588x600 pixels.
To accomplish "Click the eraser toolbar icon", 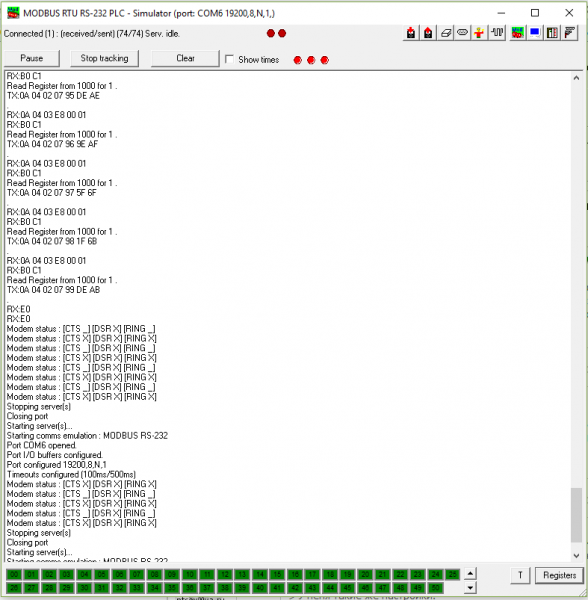I will (445, 33).
